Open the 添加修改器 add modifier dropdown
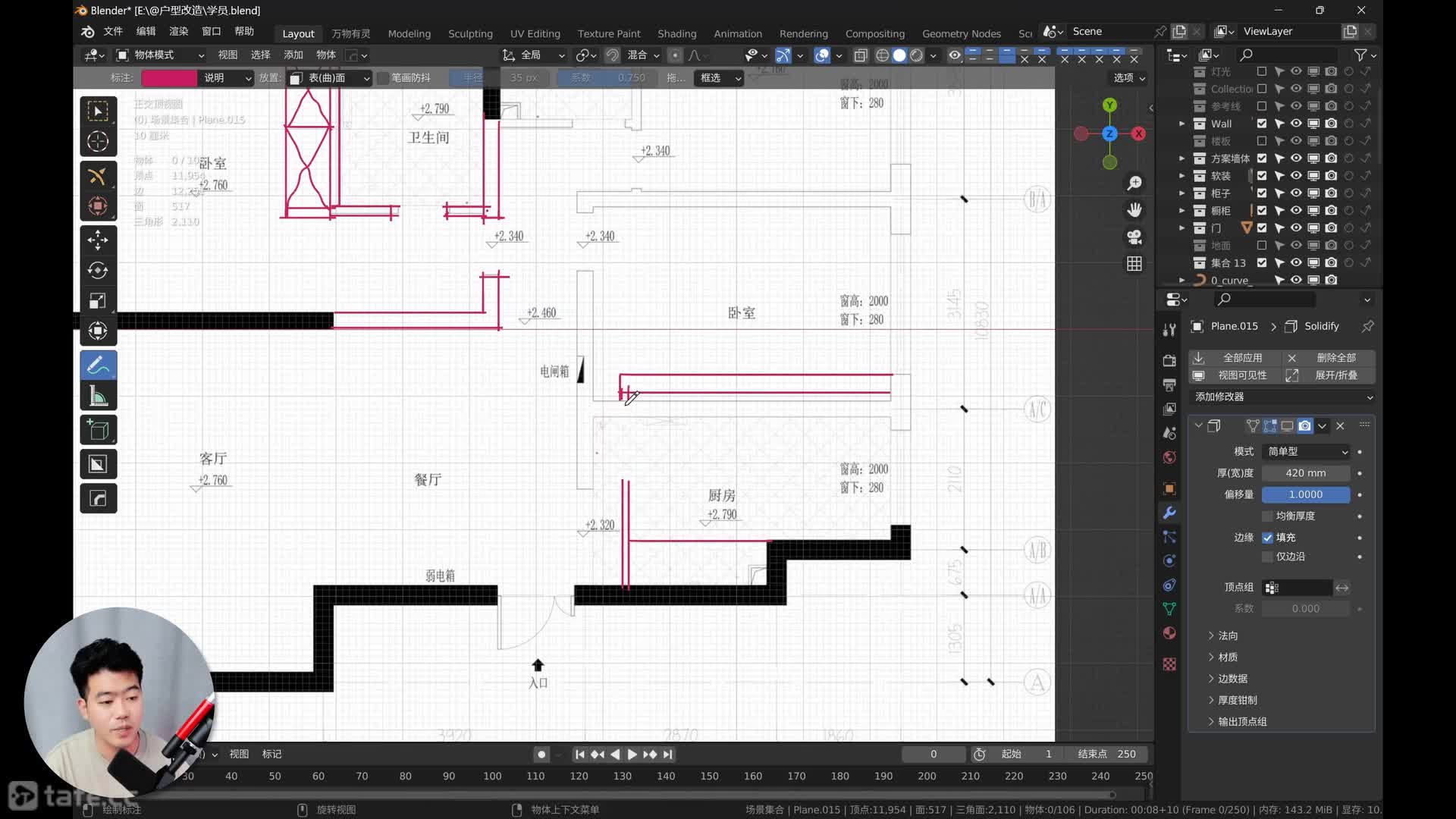This screenshot has width=1456, height=819. [1283, 397]
